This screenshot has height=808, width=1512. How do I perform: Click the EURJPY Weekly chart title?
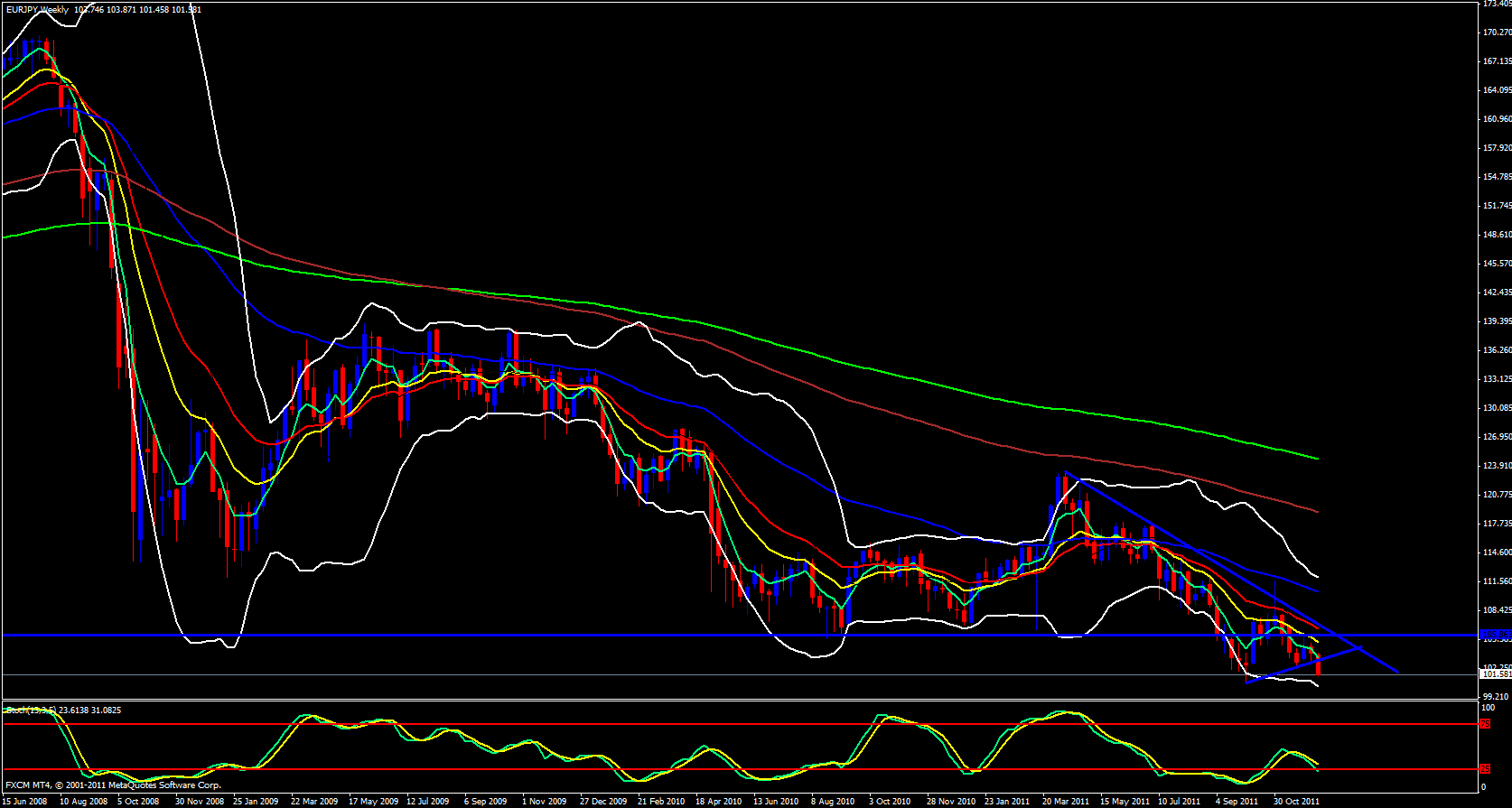coord(36,10)
